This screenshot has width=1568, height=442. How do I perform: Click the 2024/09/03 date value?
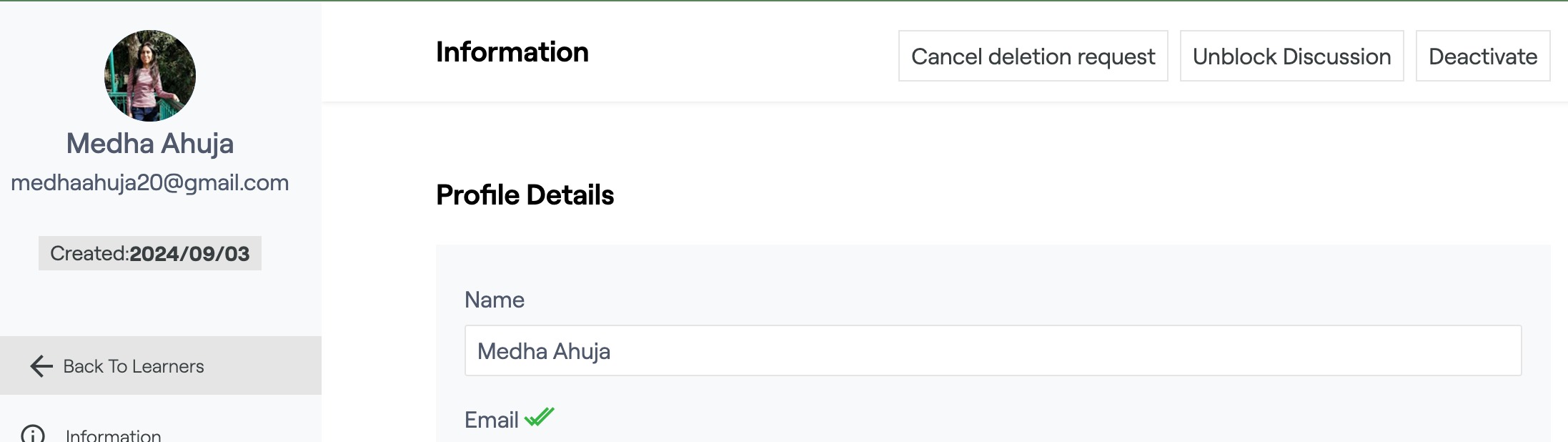189,254
